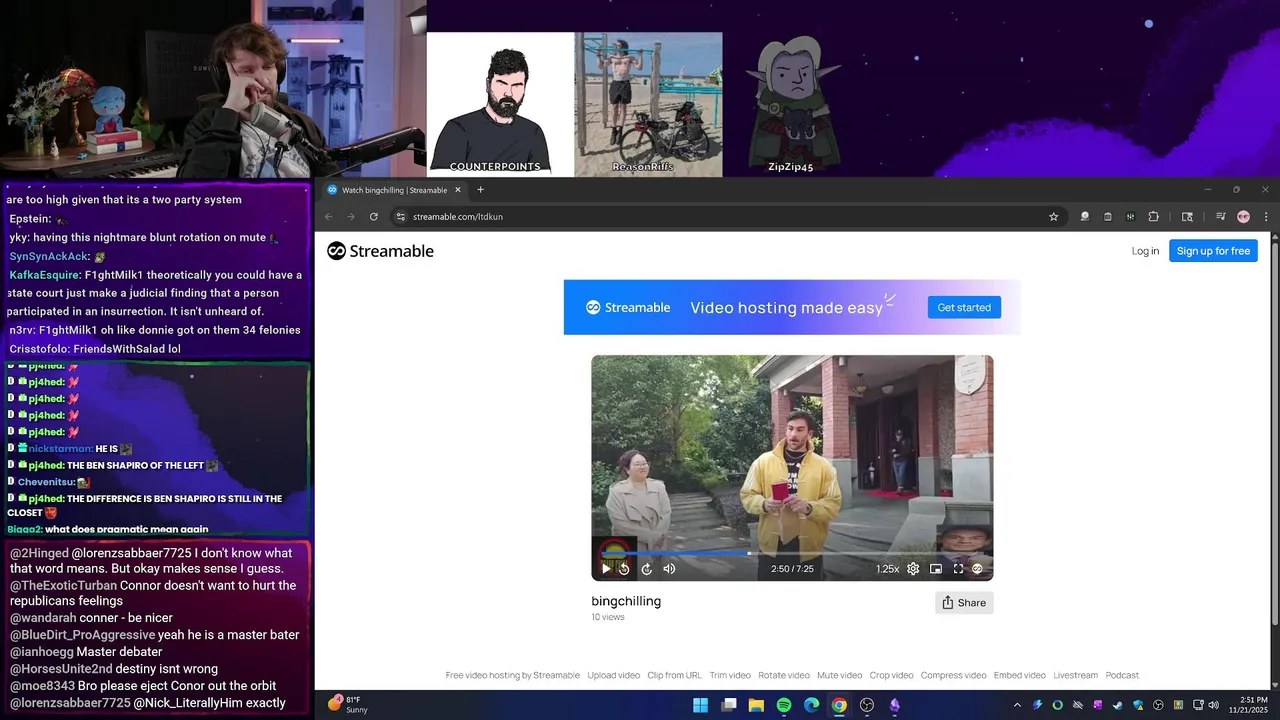This screenshot has height=720, width=1280.
Task: Open a new browser tab
Action: click(480, 190)
